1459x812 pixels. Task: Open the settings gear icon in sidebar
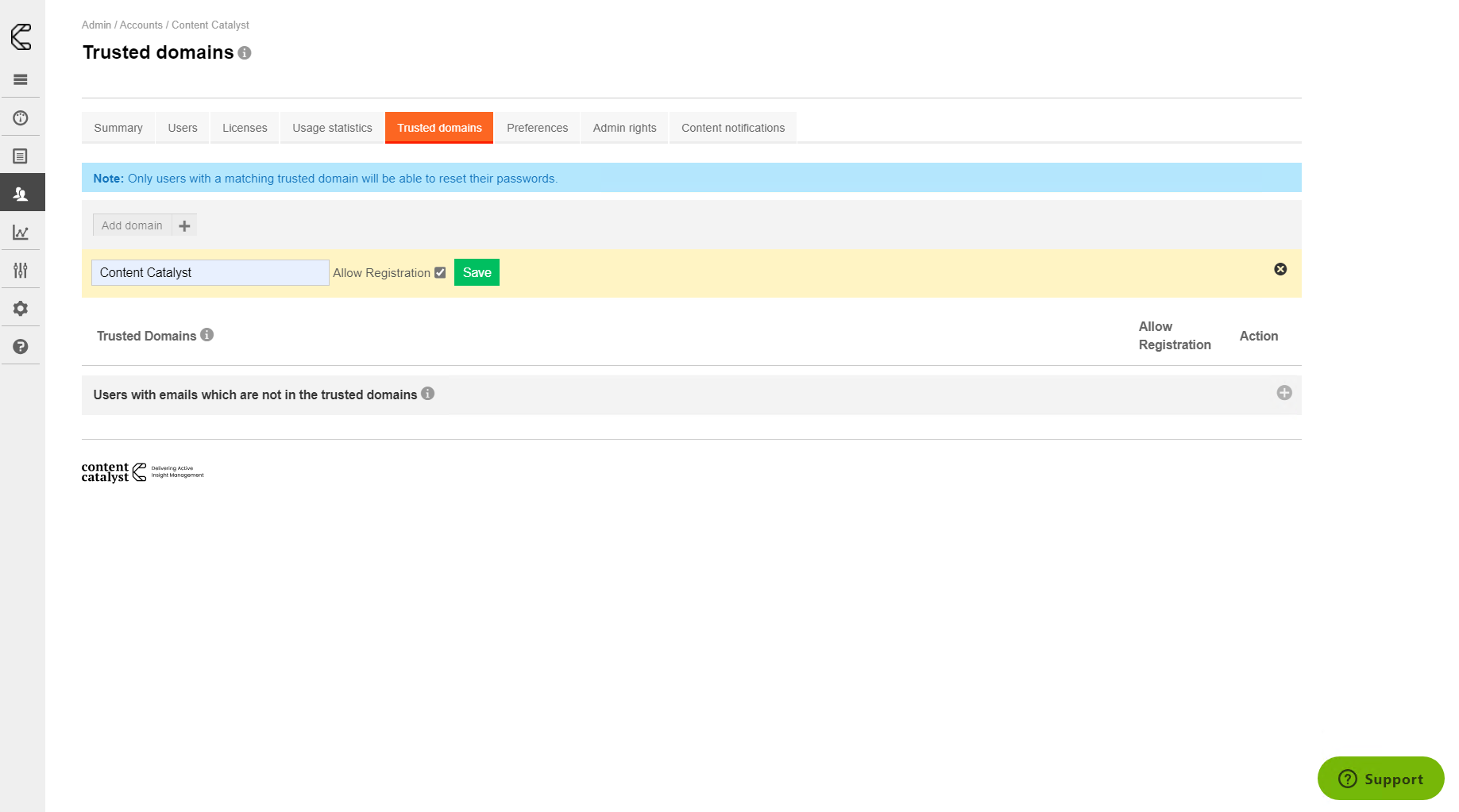click(21, 309)
